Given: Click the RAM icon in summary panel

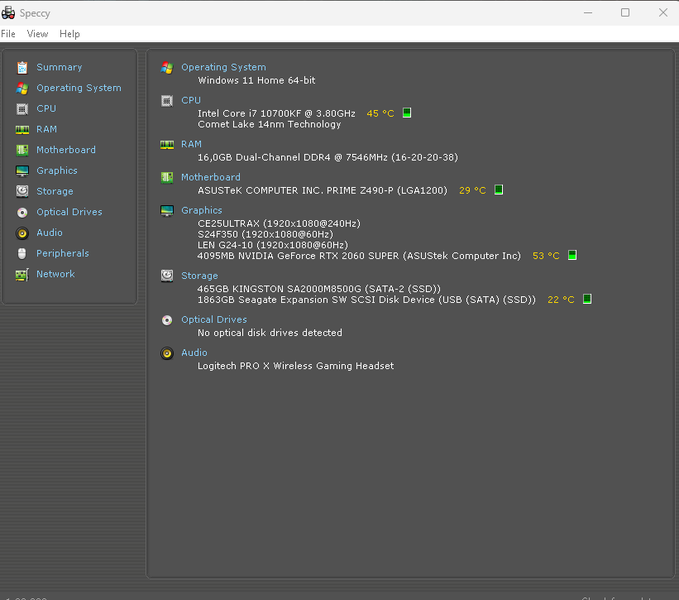Looking at the screenshot, I should [x=167, y=145].
